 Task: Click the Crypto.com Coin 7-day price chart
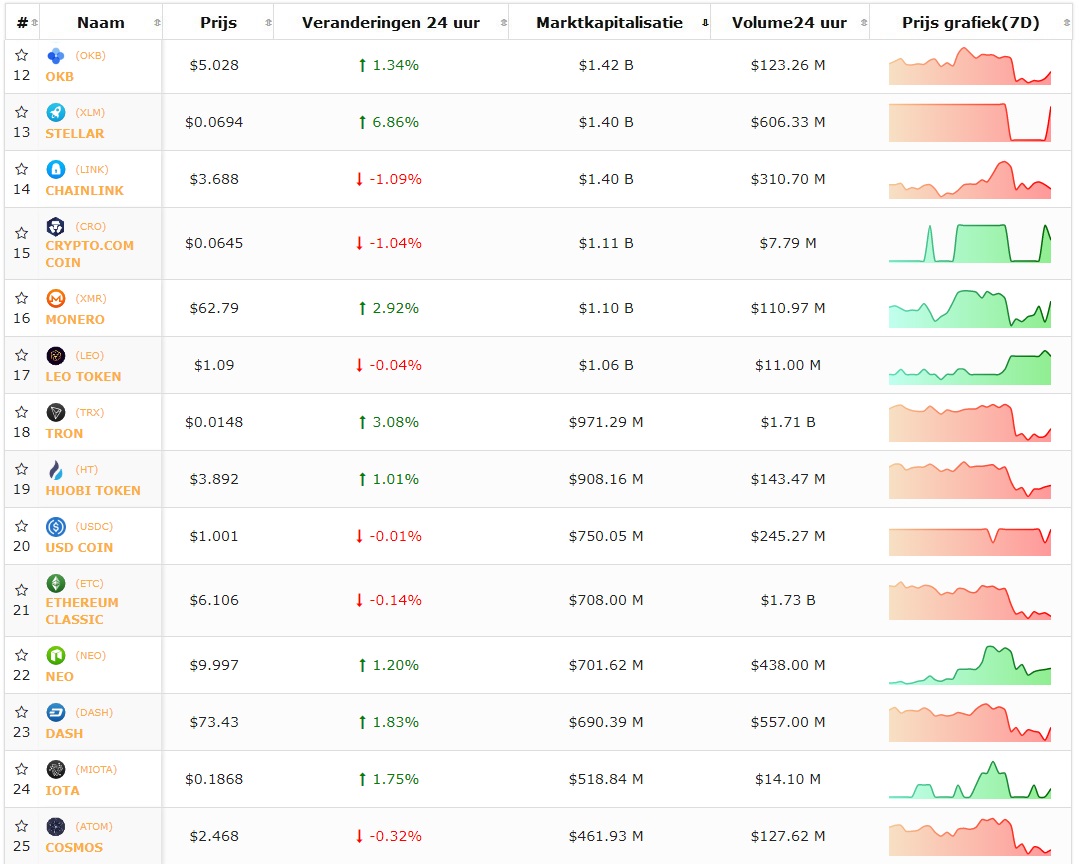[x=969, y=243]
